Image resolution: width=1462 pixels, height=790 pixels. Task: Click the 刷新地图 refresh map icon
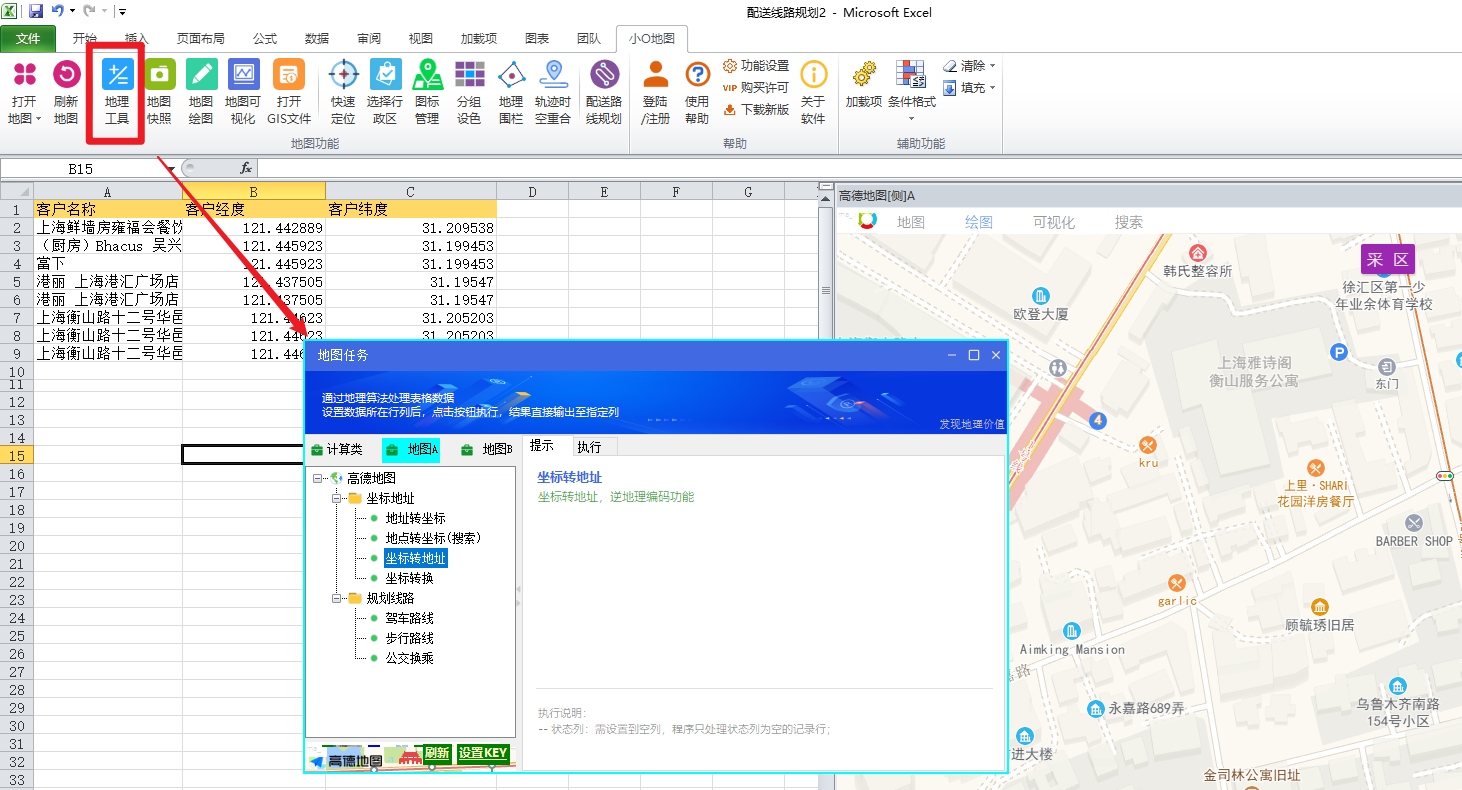coord(66,74)
